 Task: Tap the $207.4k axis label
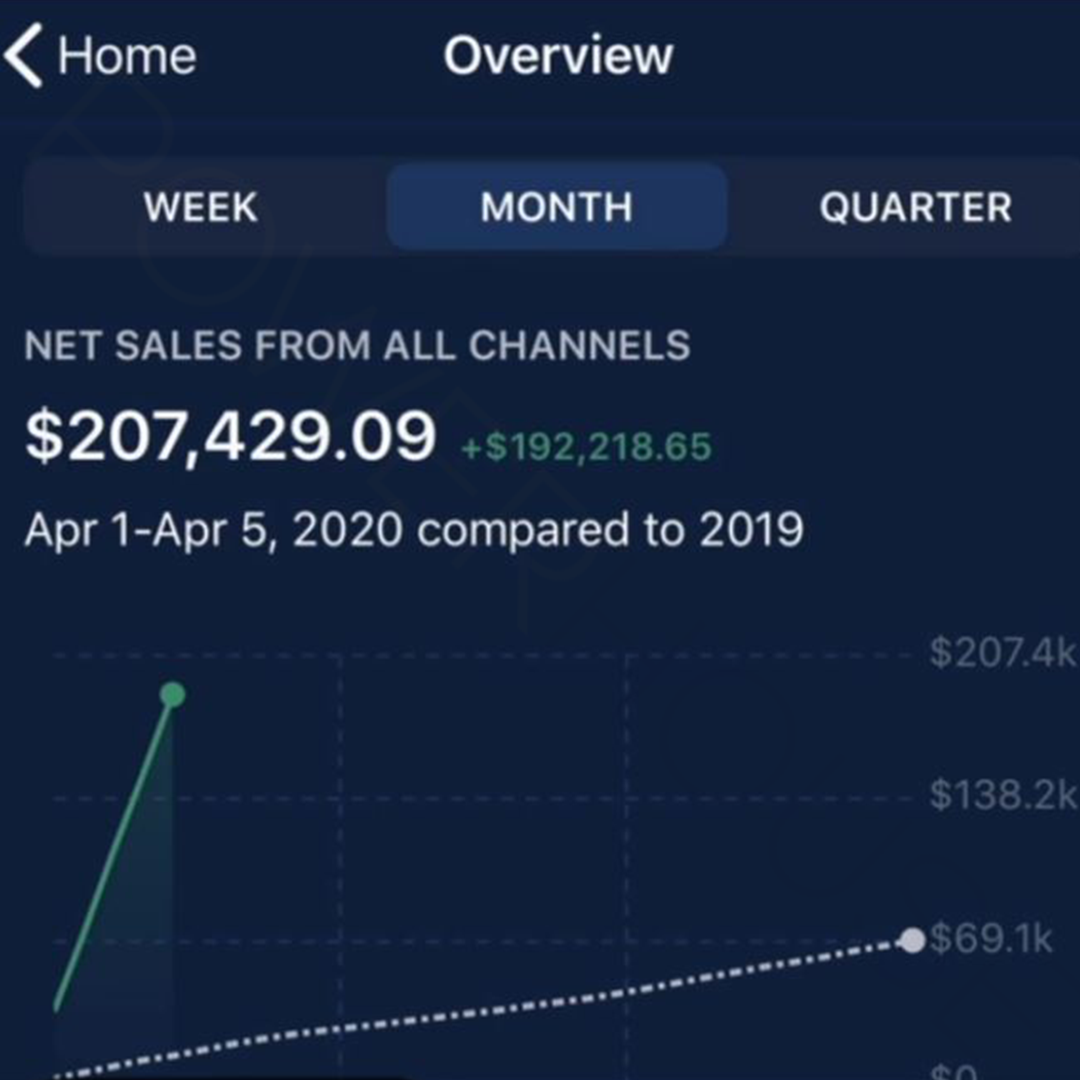[1003, 654]
